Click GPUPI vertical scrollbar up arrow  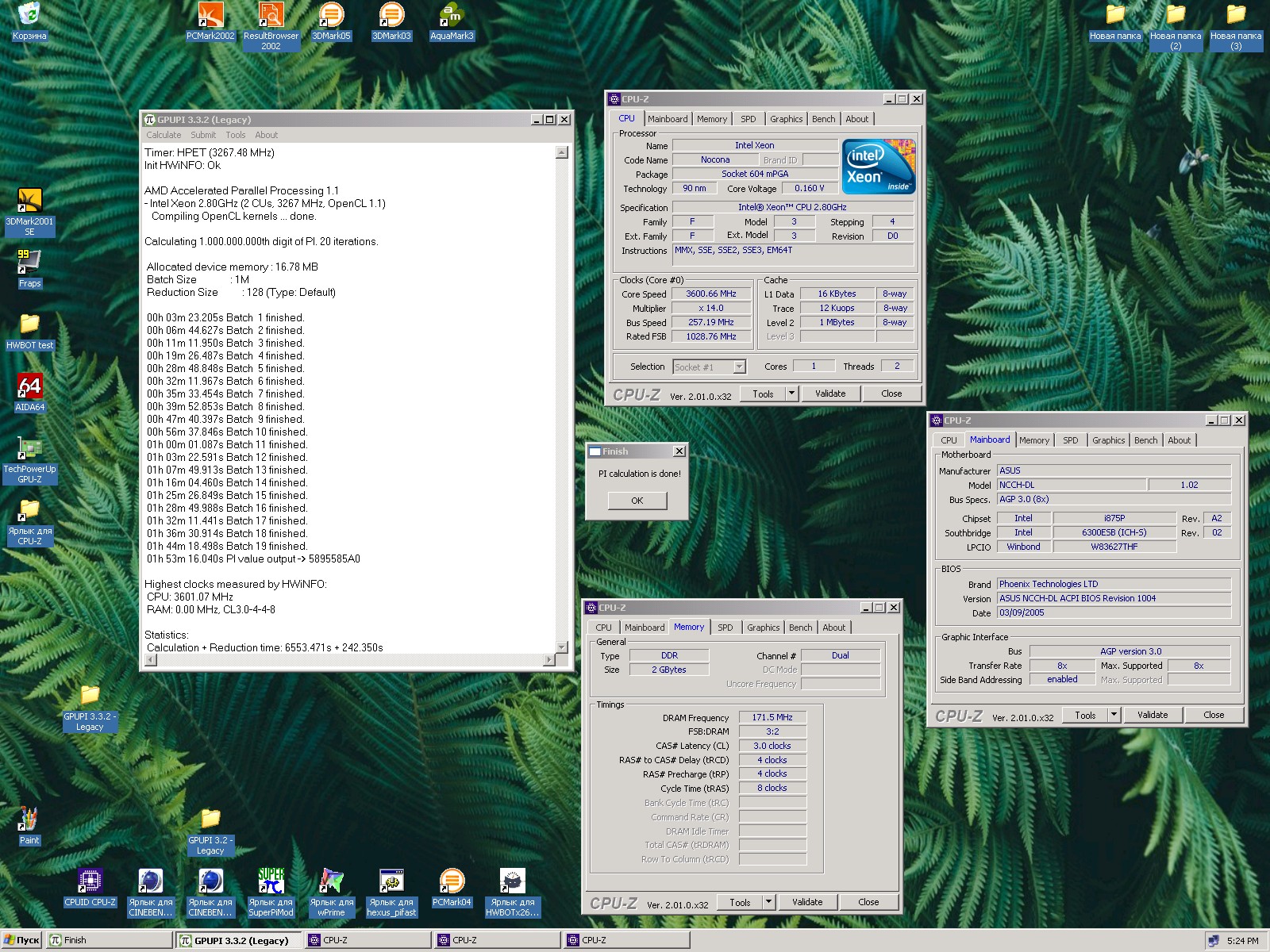(x=562, y=152)
